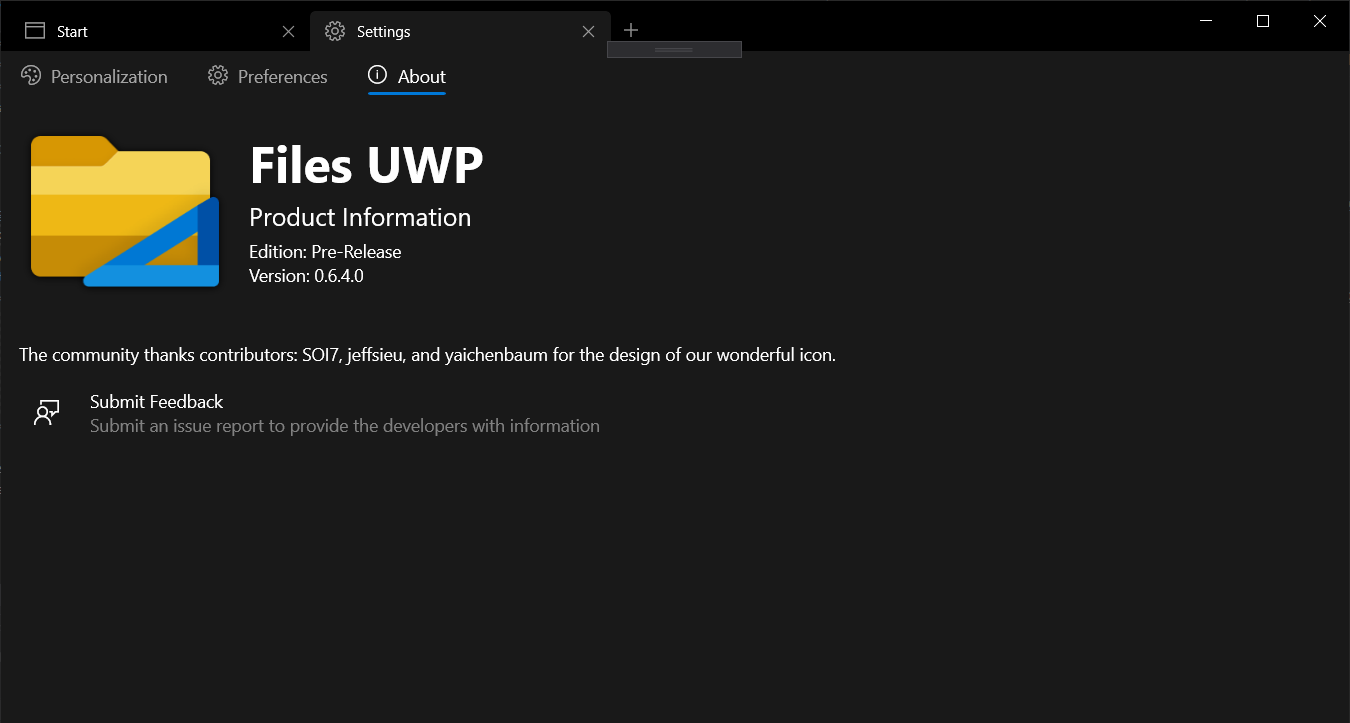1350x723 pixels.
Task: Add a new tab with the plus button
Action: click(631, 30)
